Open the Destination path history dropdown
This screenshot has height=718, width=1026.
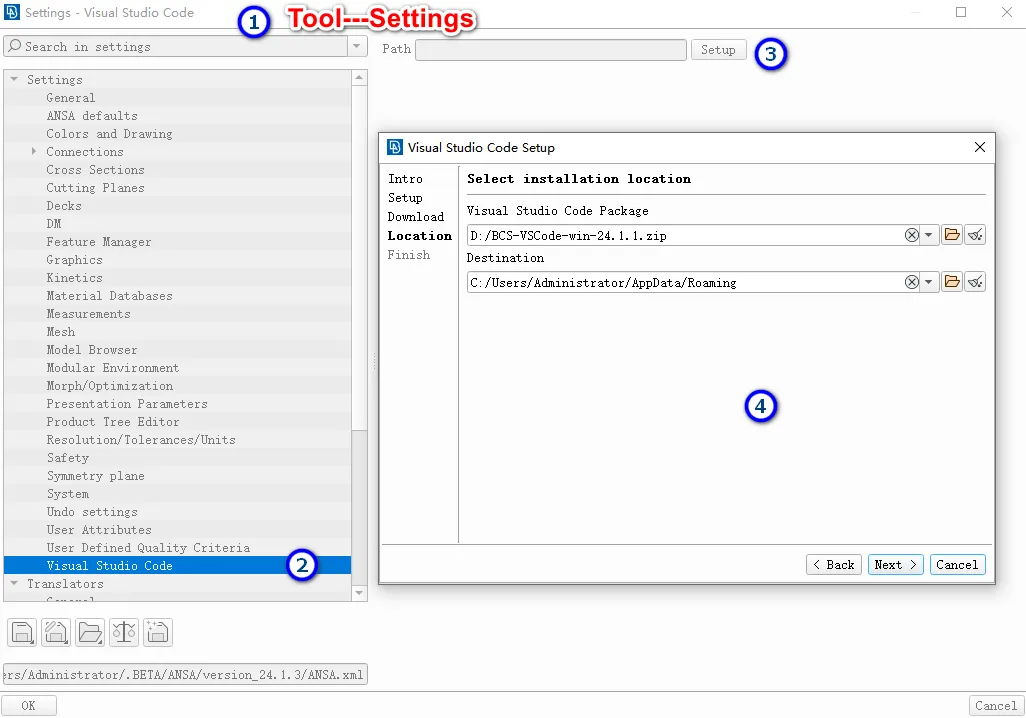click(x=929, y=282)
